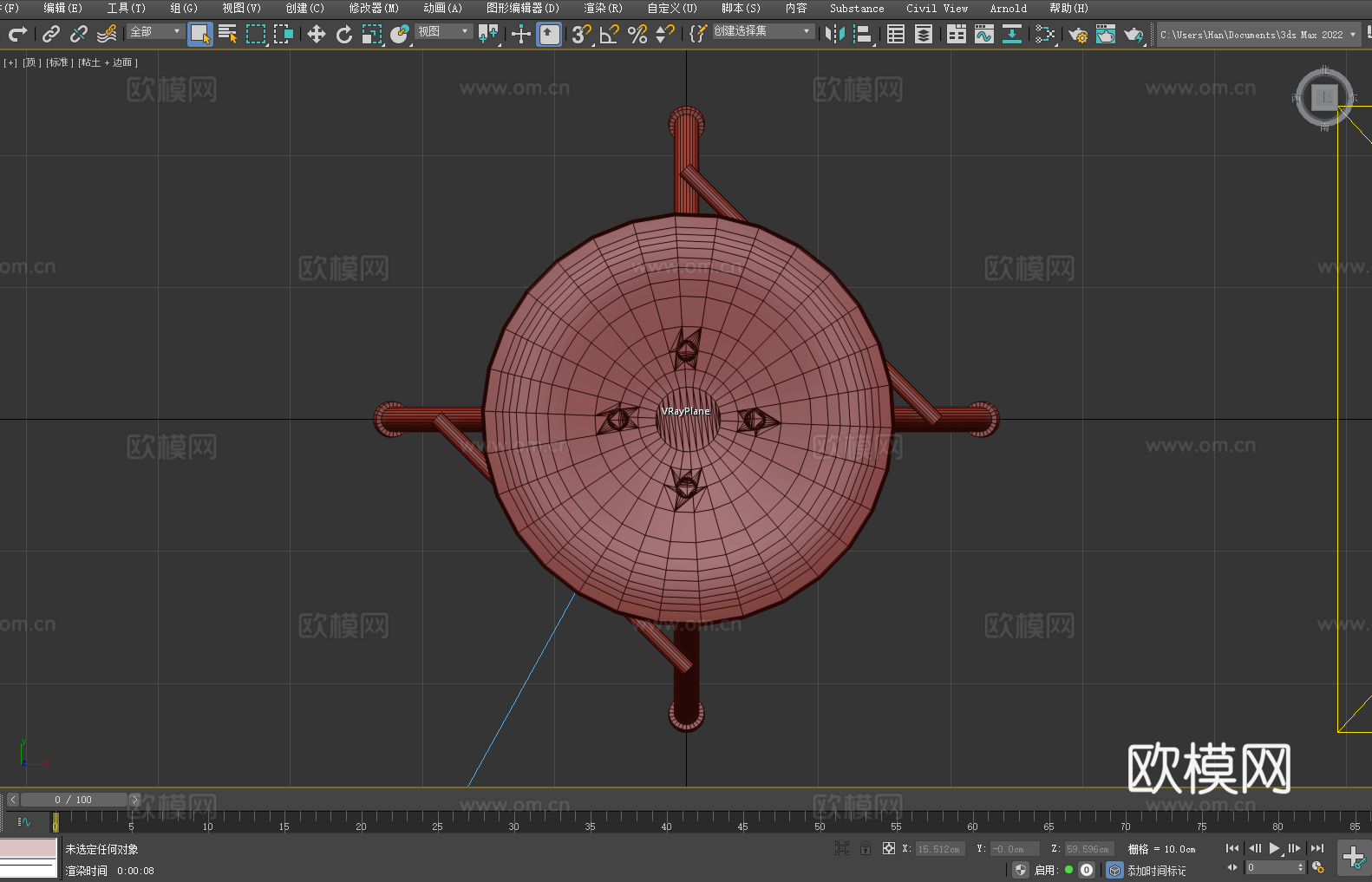
Task: Click the Mirror tool icon
Action: tap(835, 34)
